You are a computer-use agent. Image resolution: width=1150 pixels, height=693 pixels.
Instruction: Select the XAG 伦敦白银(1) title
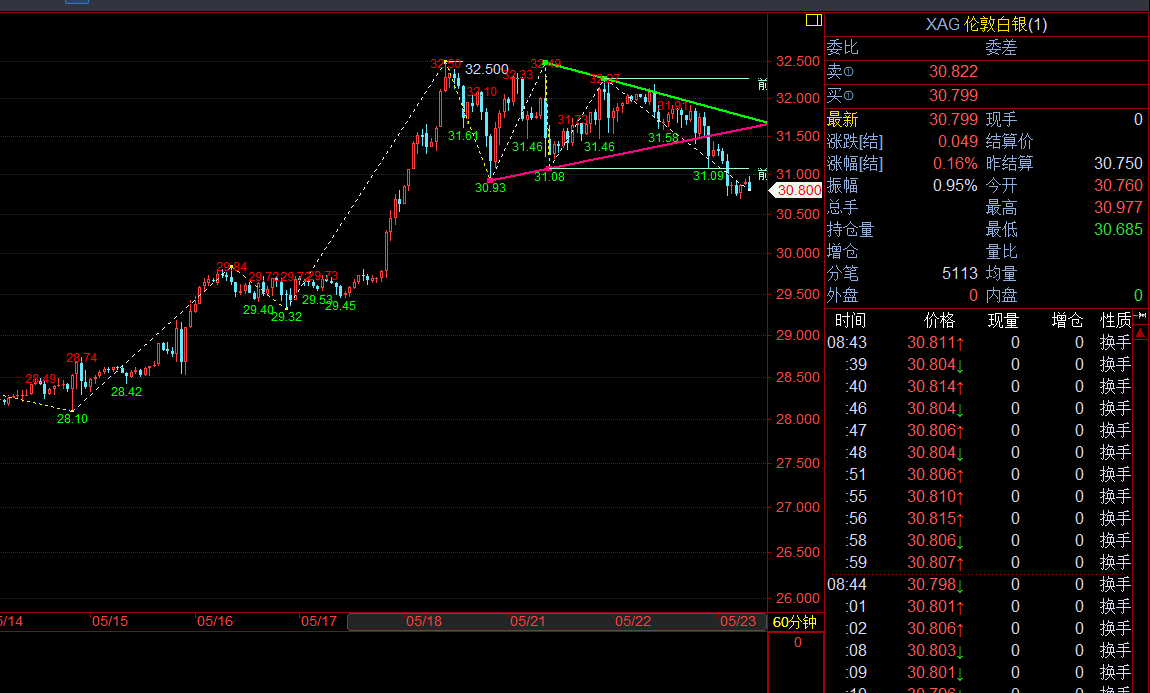point(986,24)
